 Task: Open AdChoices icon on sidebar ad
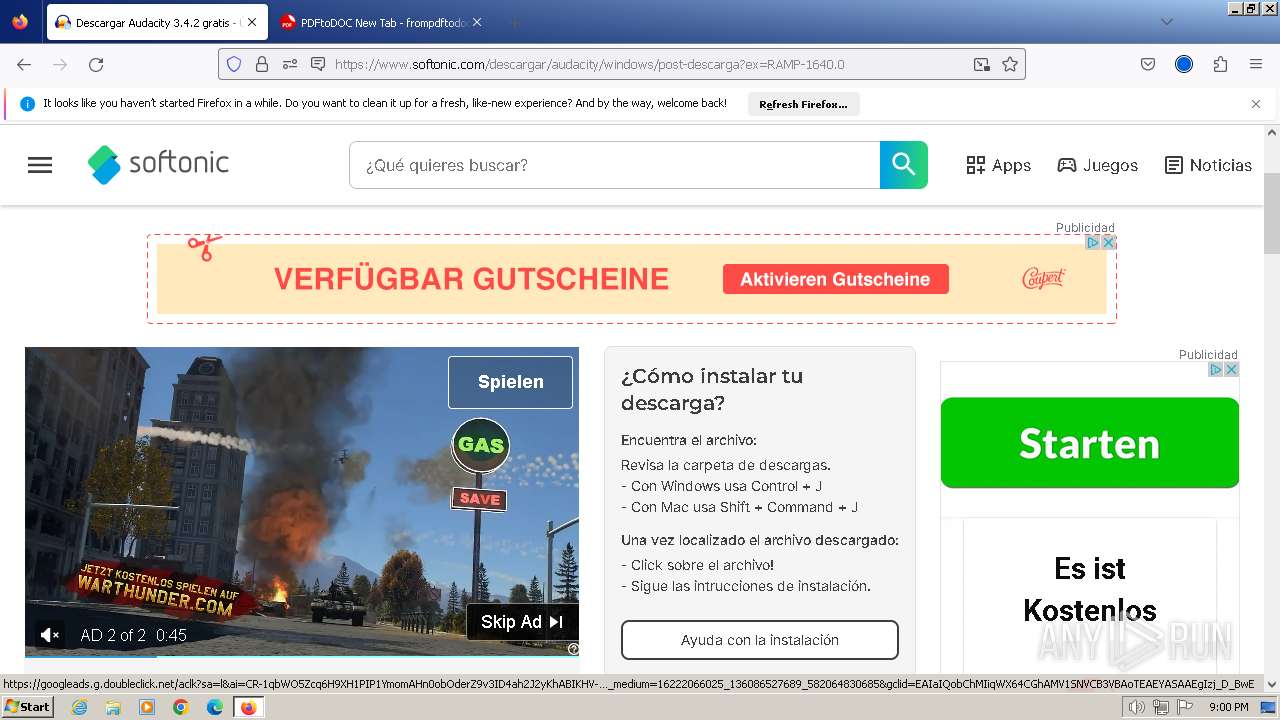(1217, 369)
